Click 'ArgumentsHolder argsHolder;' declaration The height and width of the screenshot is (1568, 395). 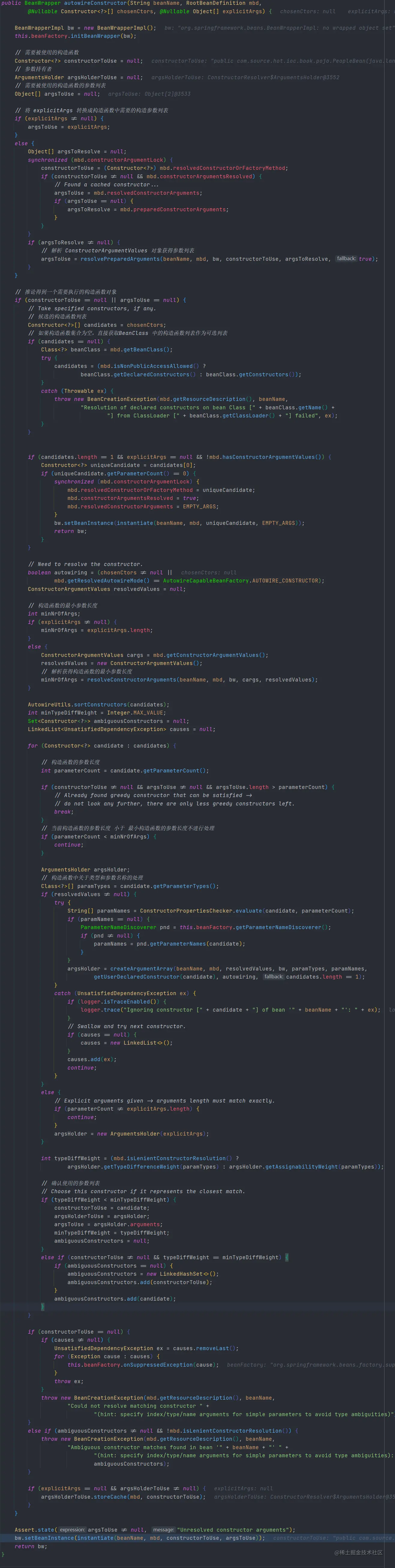tap(85, 869)
